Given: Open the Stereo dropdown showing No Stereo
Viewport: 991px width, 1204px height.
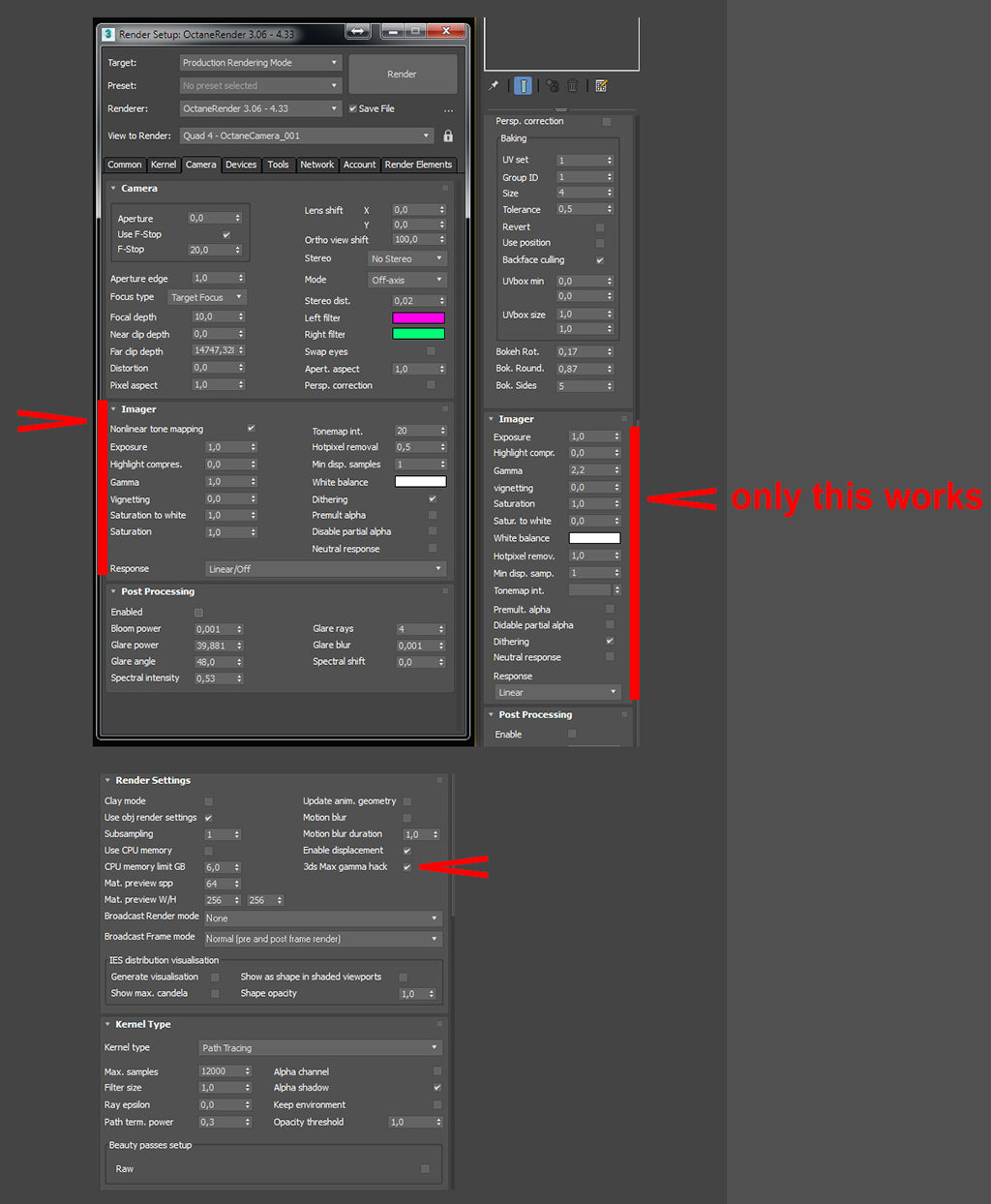Looking at the screenshot, I should click(x=407, y=258).
